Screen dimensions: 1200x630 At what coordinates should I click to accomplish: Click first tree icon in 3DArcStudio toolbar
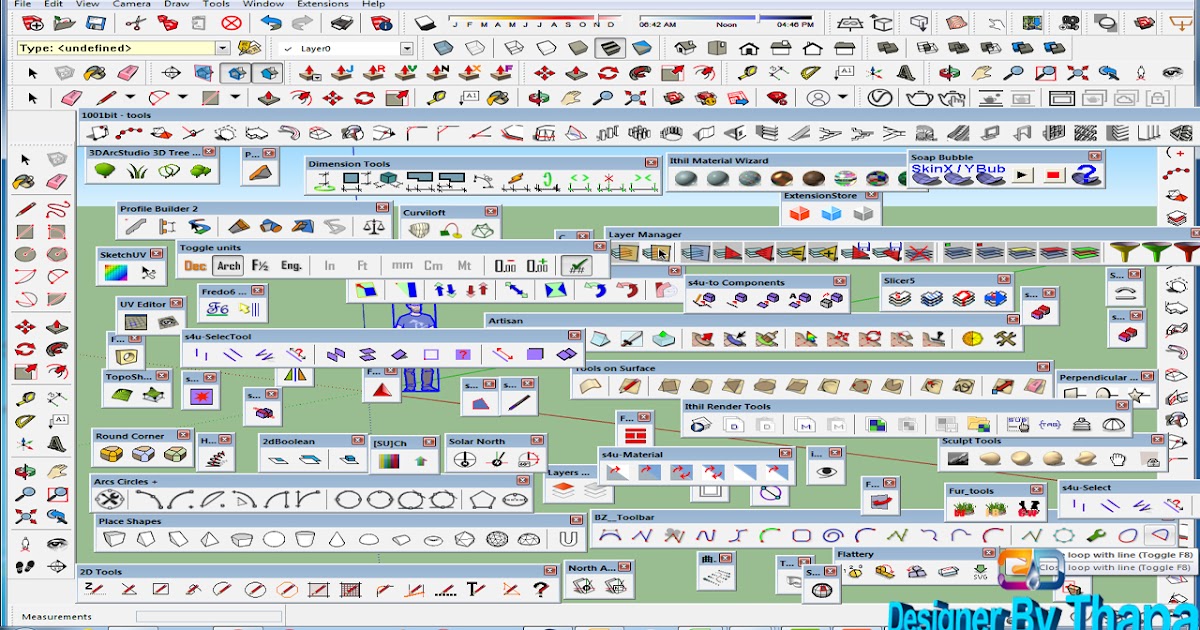(104, 172)
